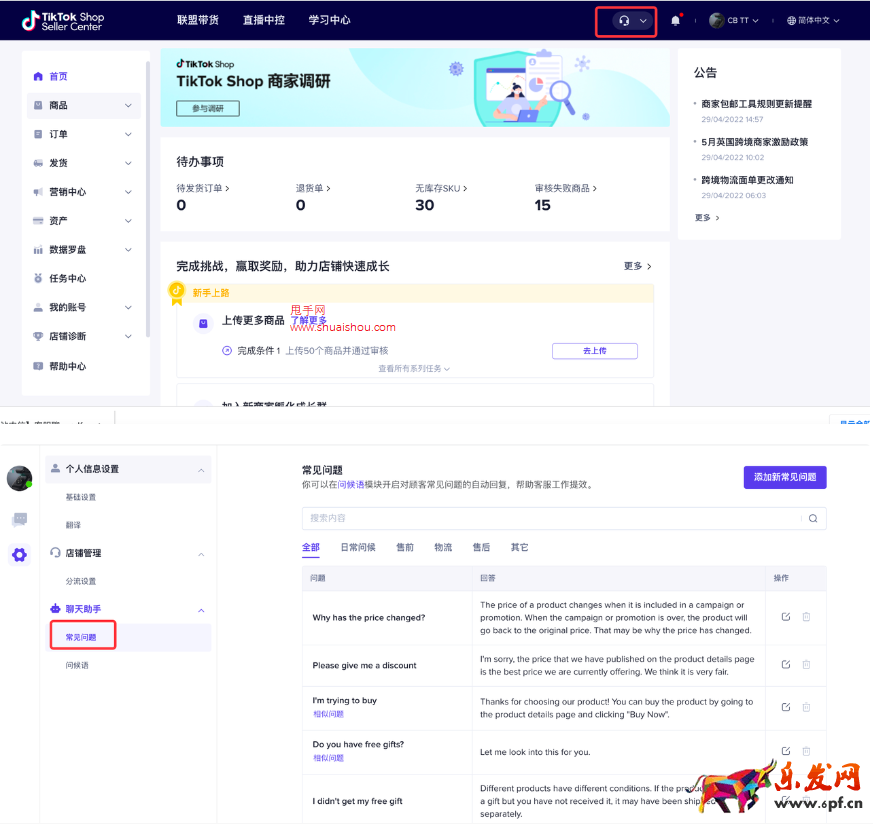This screenshot has width=873, height=824.
Task: Delete the "Please give me a discount" question
Action: [x=807, y=666]
